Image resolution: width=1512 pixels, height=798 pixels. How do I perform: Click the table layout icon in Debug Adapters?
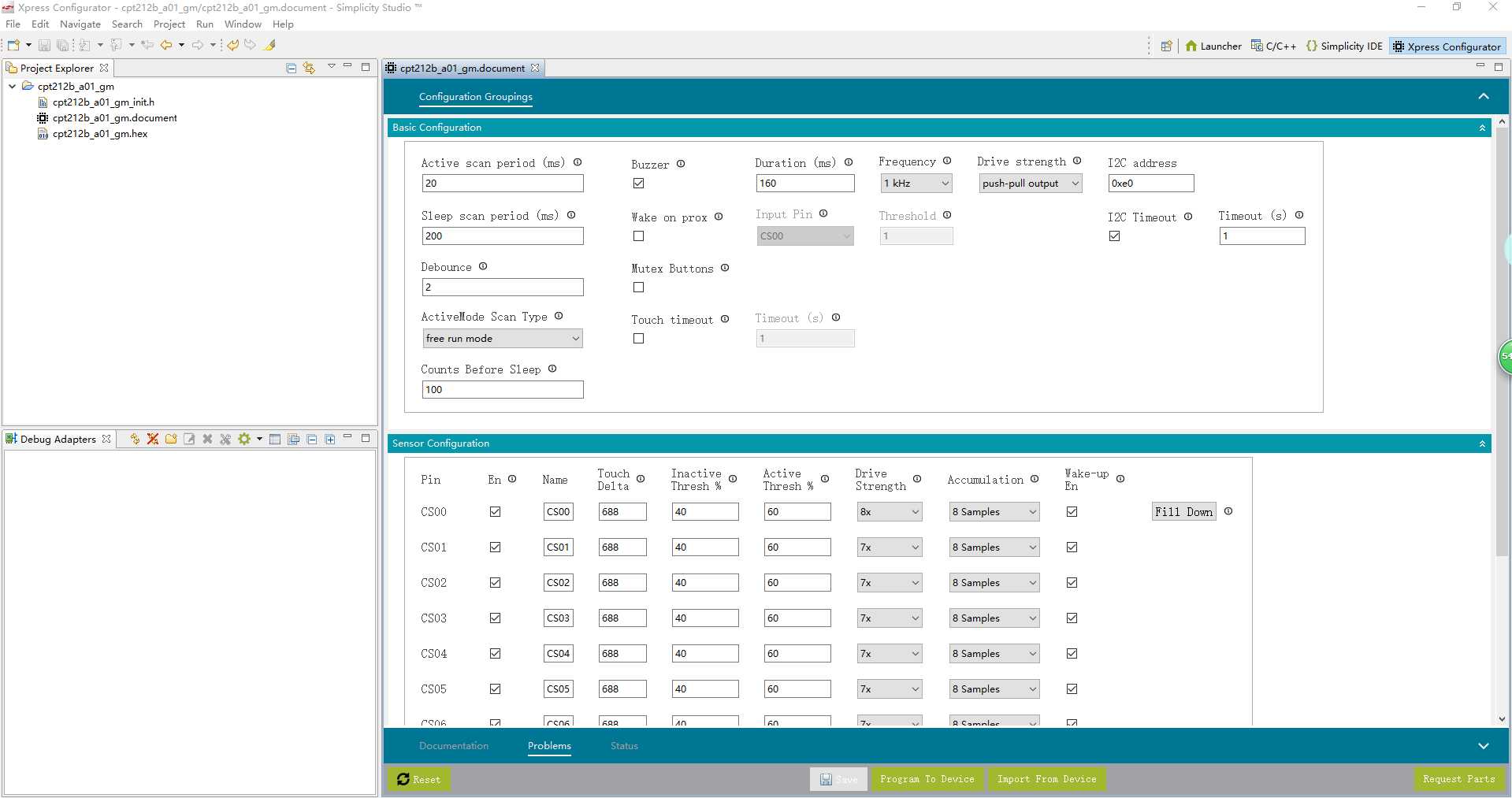tap(275, 439)
